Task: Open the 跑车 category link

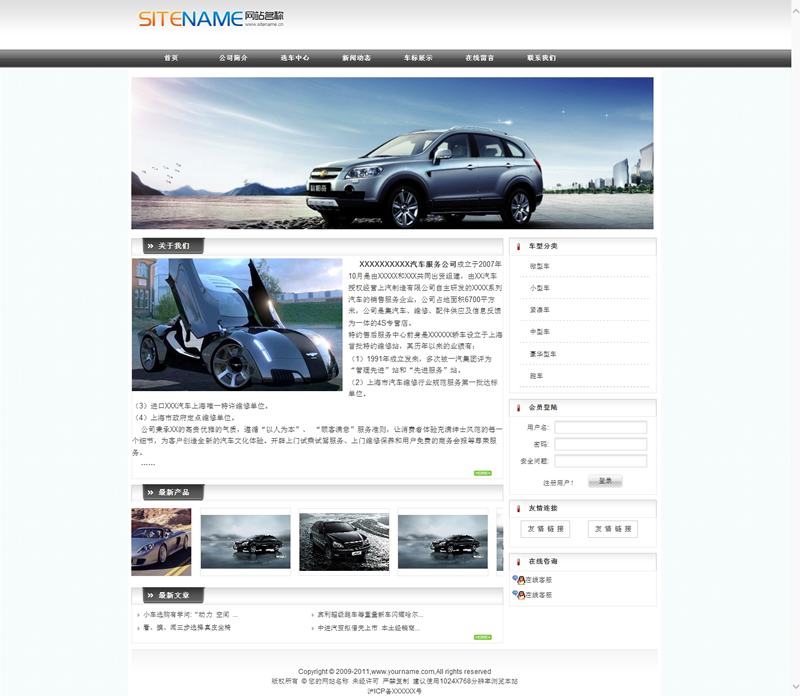Action: pyautogui.click(x=537, y=376)
